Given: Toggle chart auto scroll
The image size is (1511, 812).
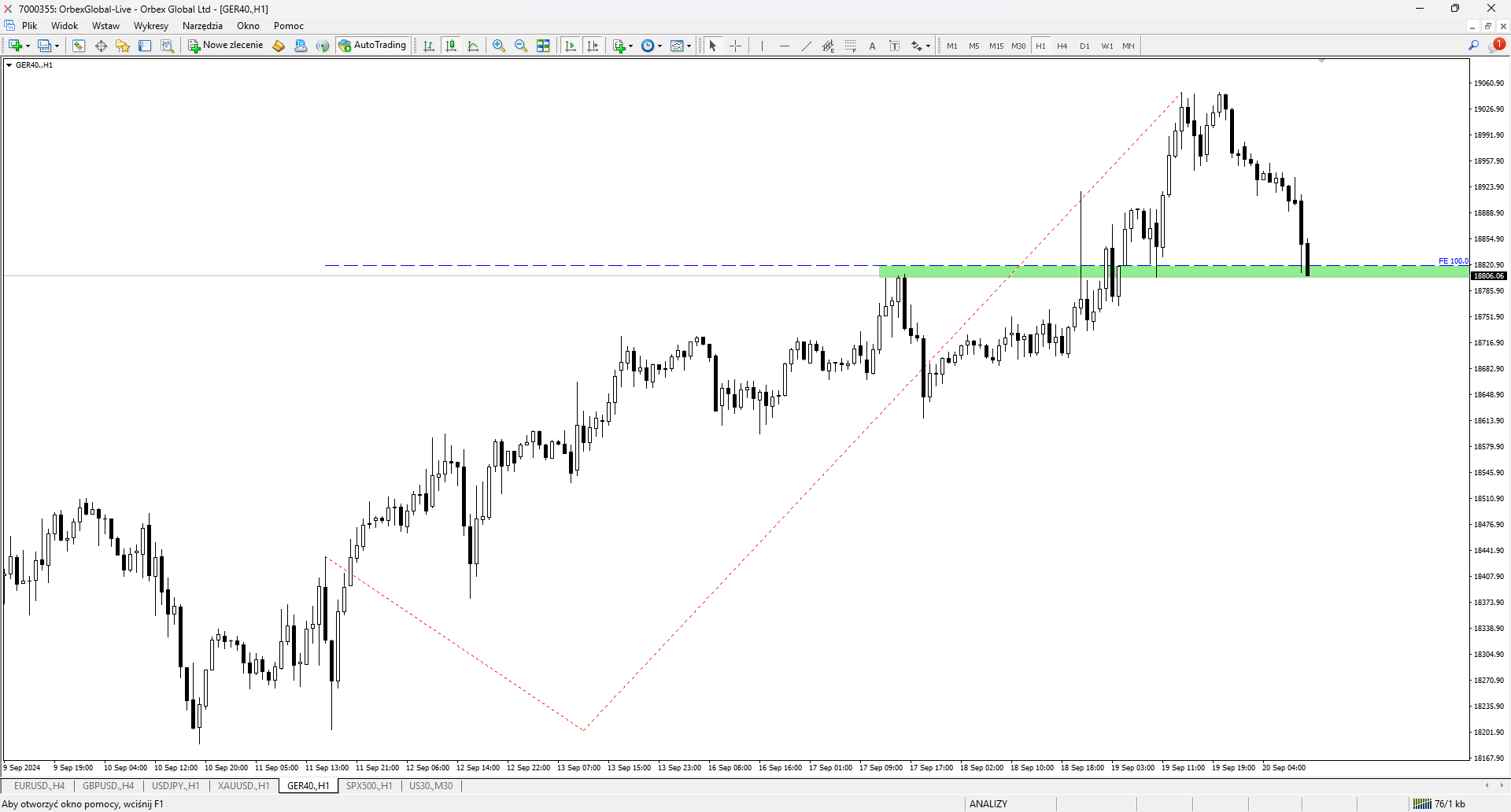Looking at the screenshot, I should pyautogui.click(x=571, y=46).
